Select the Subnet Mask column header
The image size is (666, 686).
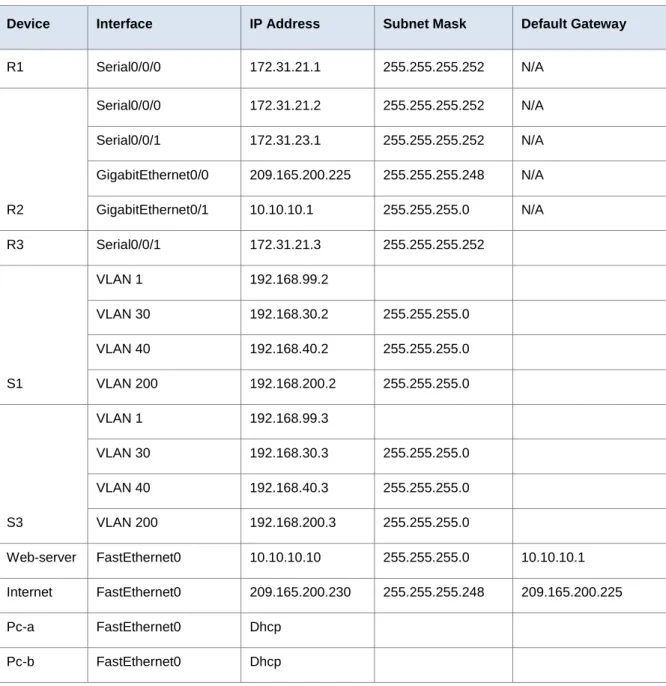tap(424, 24)
